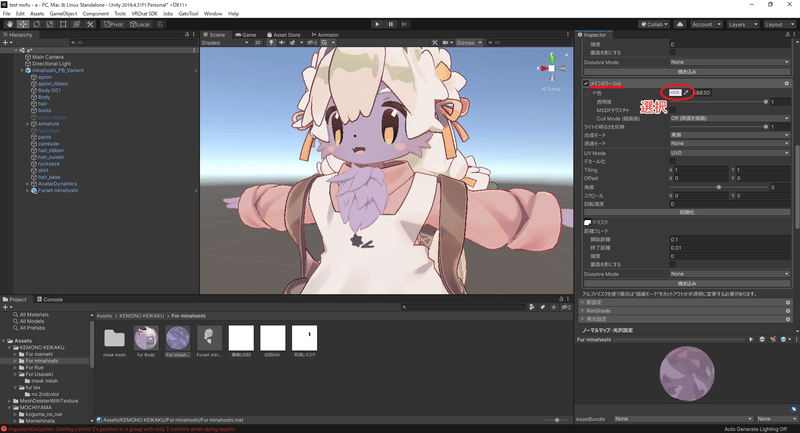Click search by label icon in Project panel

543,307
